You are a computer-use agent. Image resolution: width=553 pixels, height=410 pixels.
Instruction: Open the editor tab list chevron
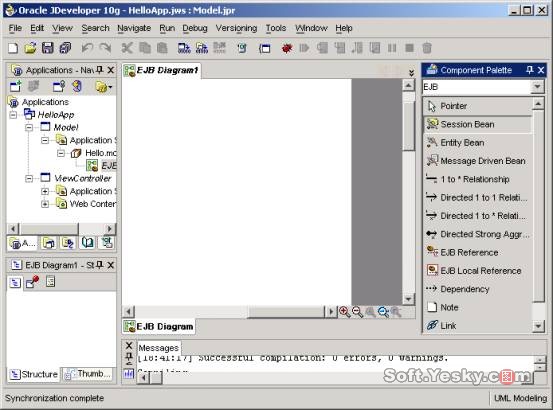pyautogui.click(x=411, y=73)
